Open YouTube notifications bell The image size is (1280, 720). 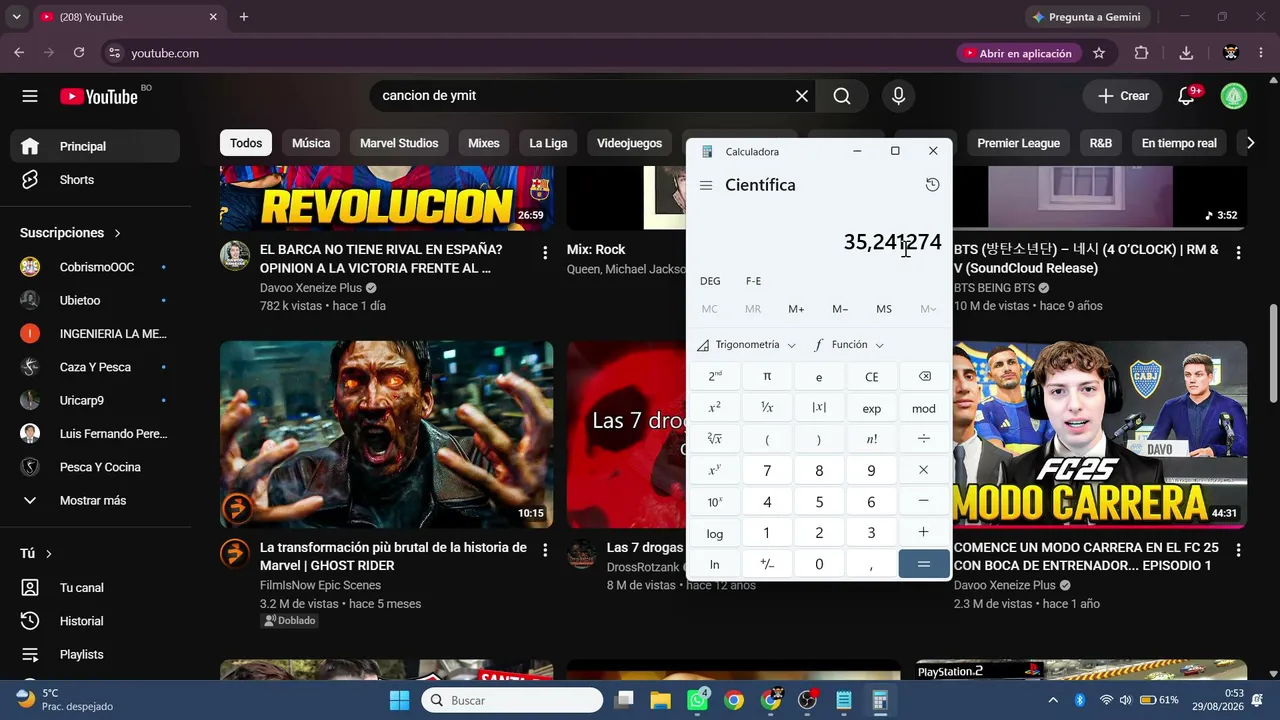1187,96
